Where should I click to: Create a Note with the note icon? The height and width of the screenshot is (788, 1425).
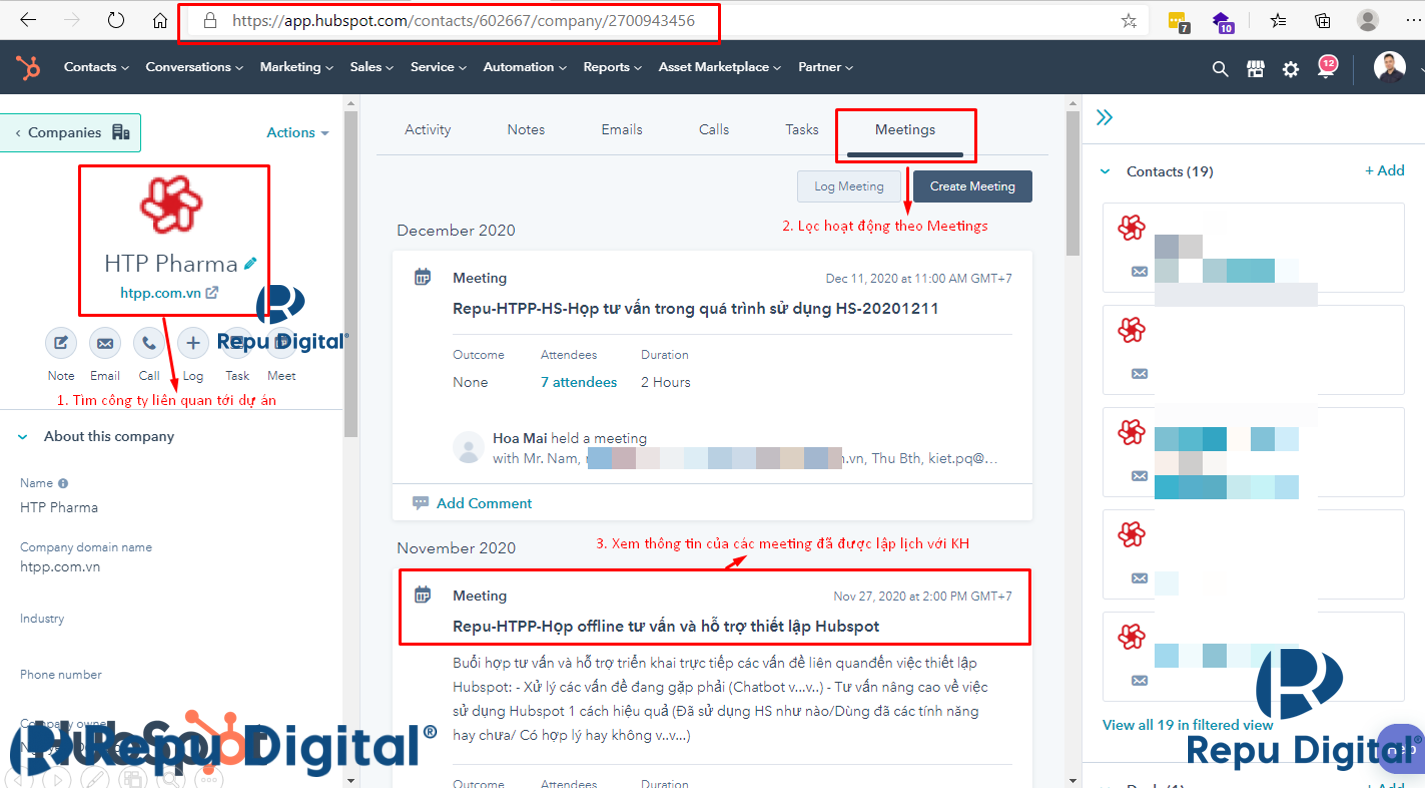click(x=61, y=343)
